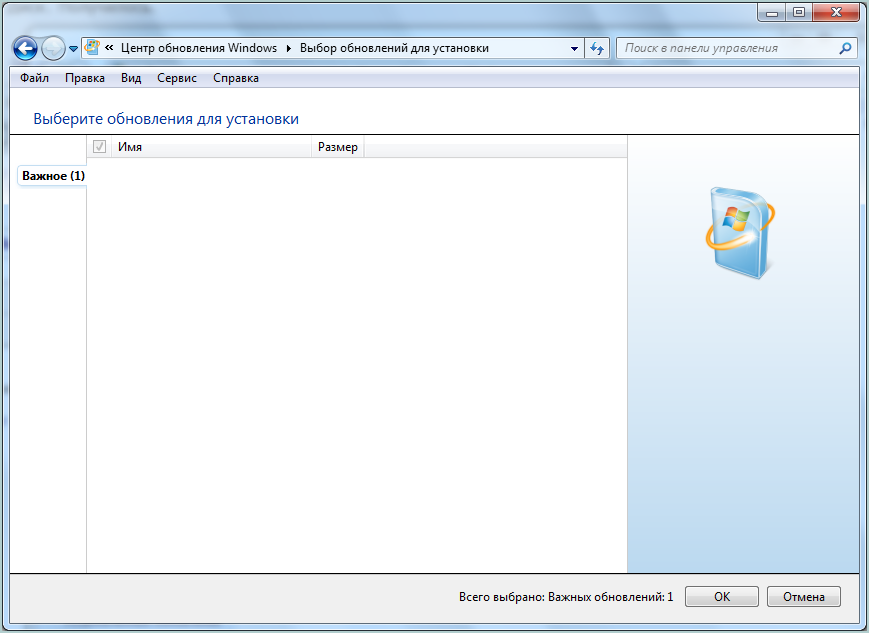
Task: Confirm selection with the OK button
Action: (x=722, y=596)
